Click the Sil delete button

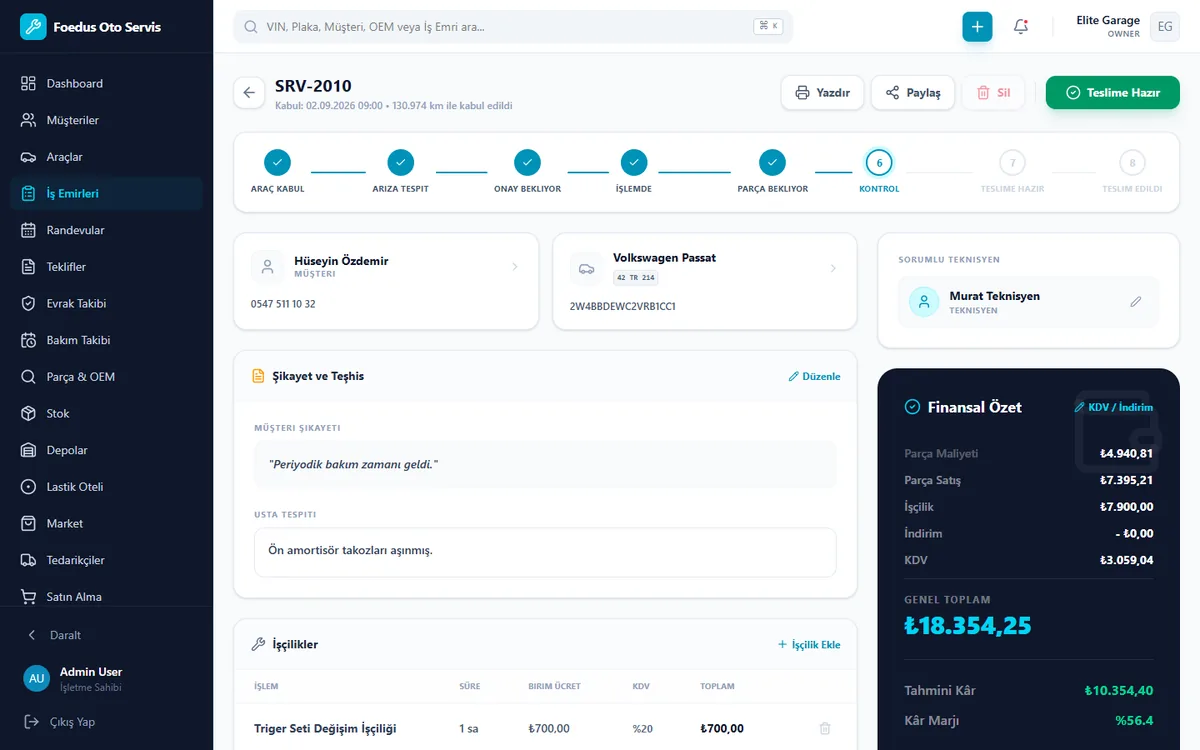[994, 93]
